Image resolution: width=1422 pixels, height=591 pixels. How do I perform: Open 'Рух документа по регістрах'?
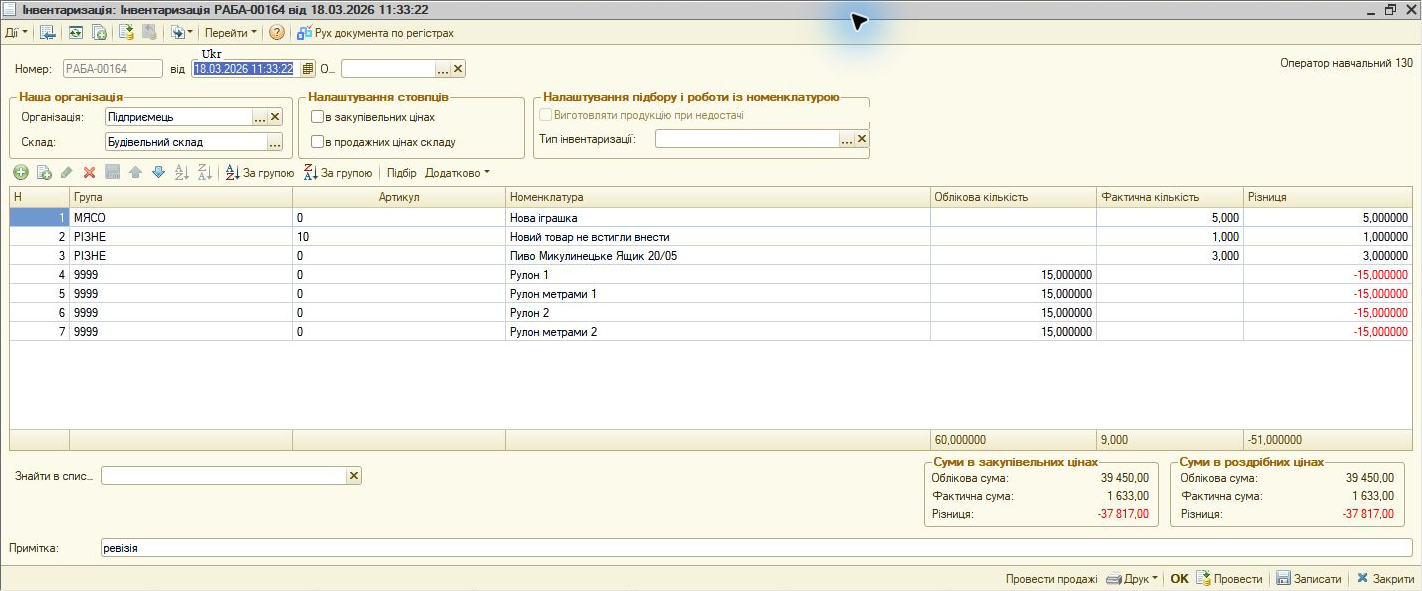click(375, 33)
